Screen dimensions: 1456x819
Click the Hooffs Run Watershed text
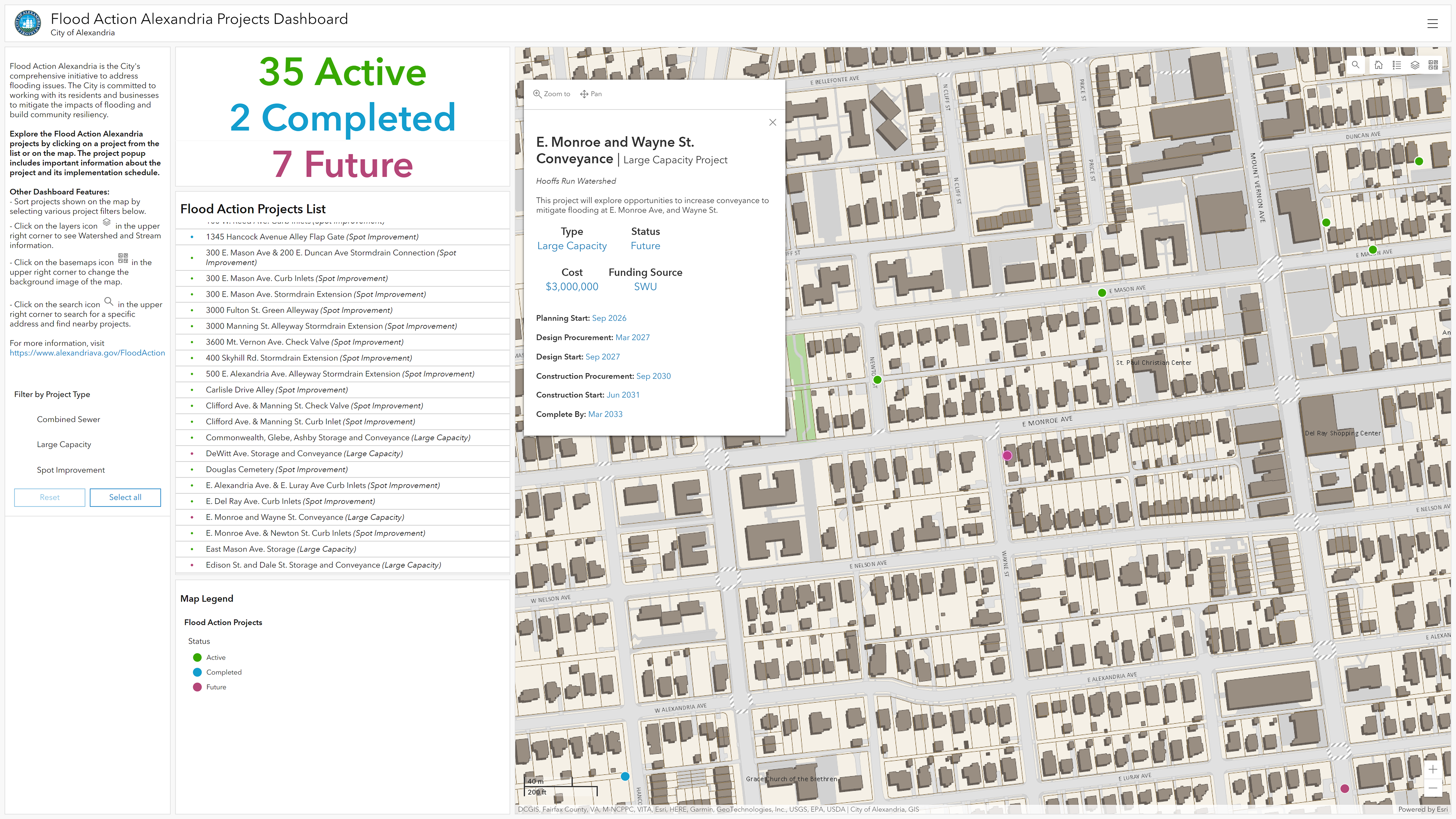click(x=576, y=181)
